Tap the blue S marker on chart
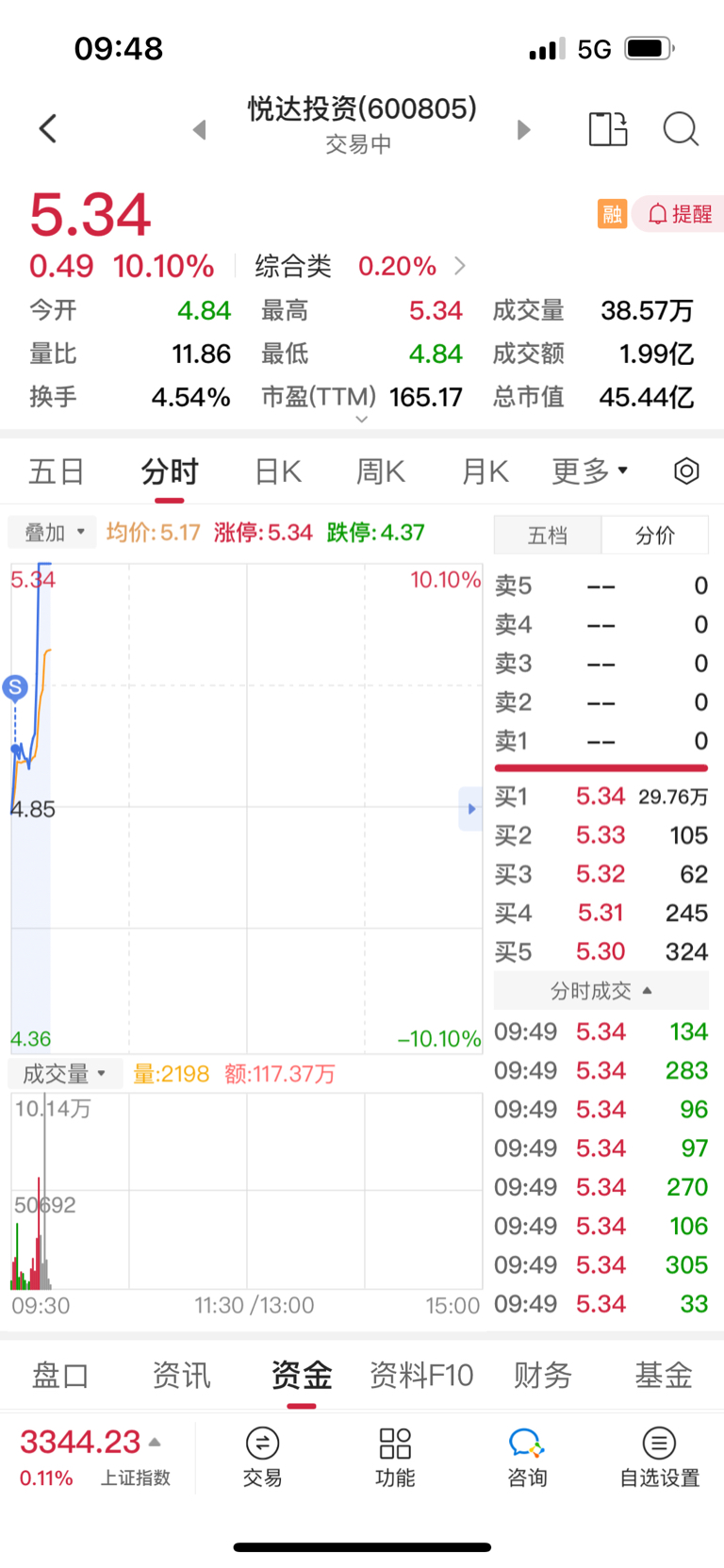This screenshot has height=1568, width=724. point(15,687)
